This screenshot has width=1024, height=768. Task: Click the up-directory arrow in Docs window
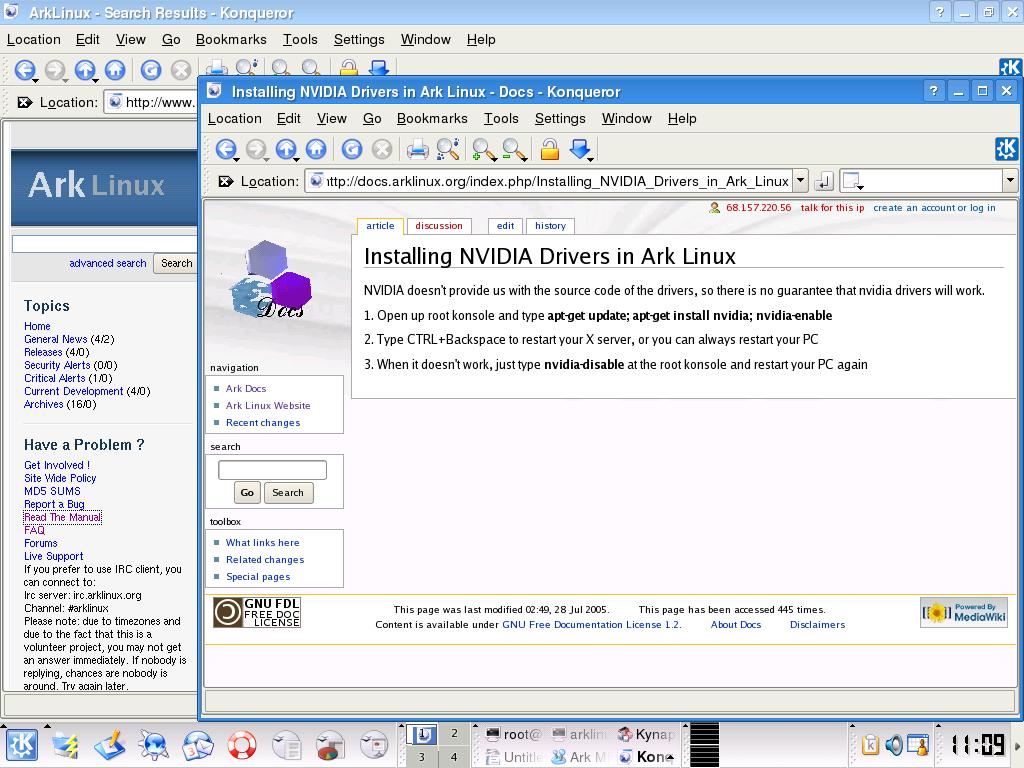pyautogui.click(x=286, y=150)
